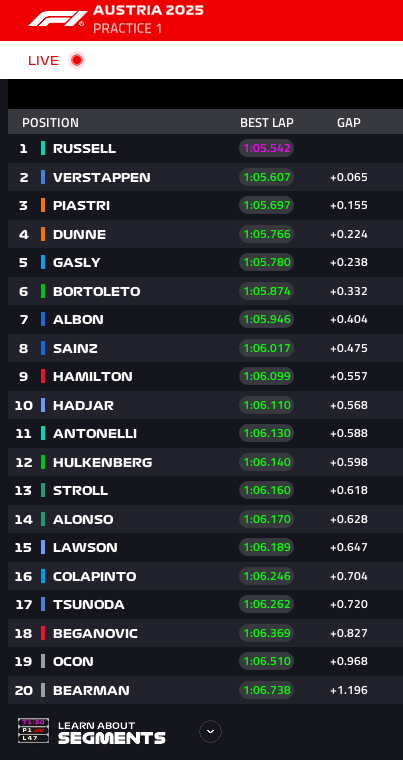Click Hulkenberg's 1:06.140 lap time
This screenshot has width=403, height=760.
(267, 462)
